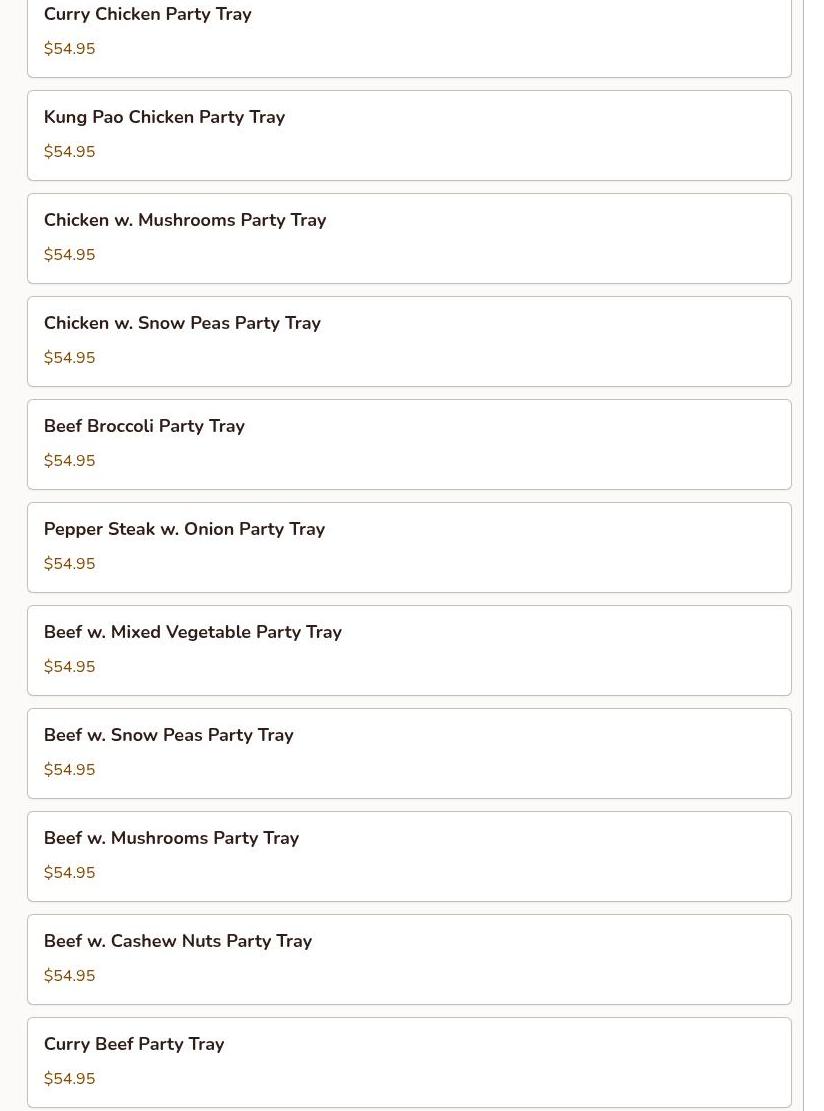Click price under Beef w. Cashew Nuts
Viewport: 824px width, 1111px height.
pos(70,976)
